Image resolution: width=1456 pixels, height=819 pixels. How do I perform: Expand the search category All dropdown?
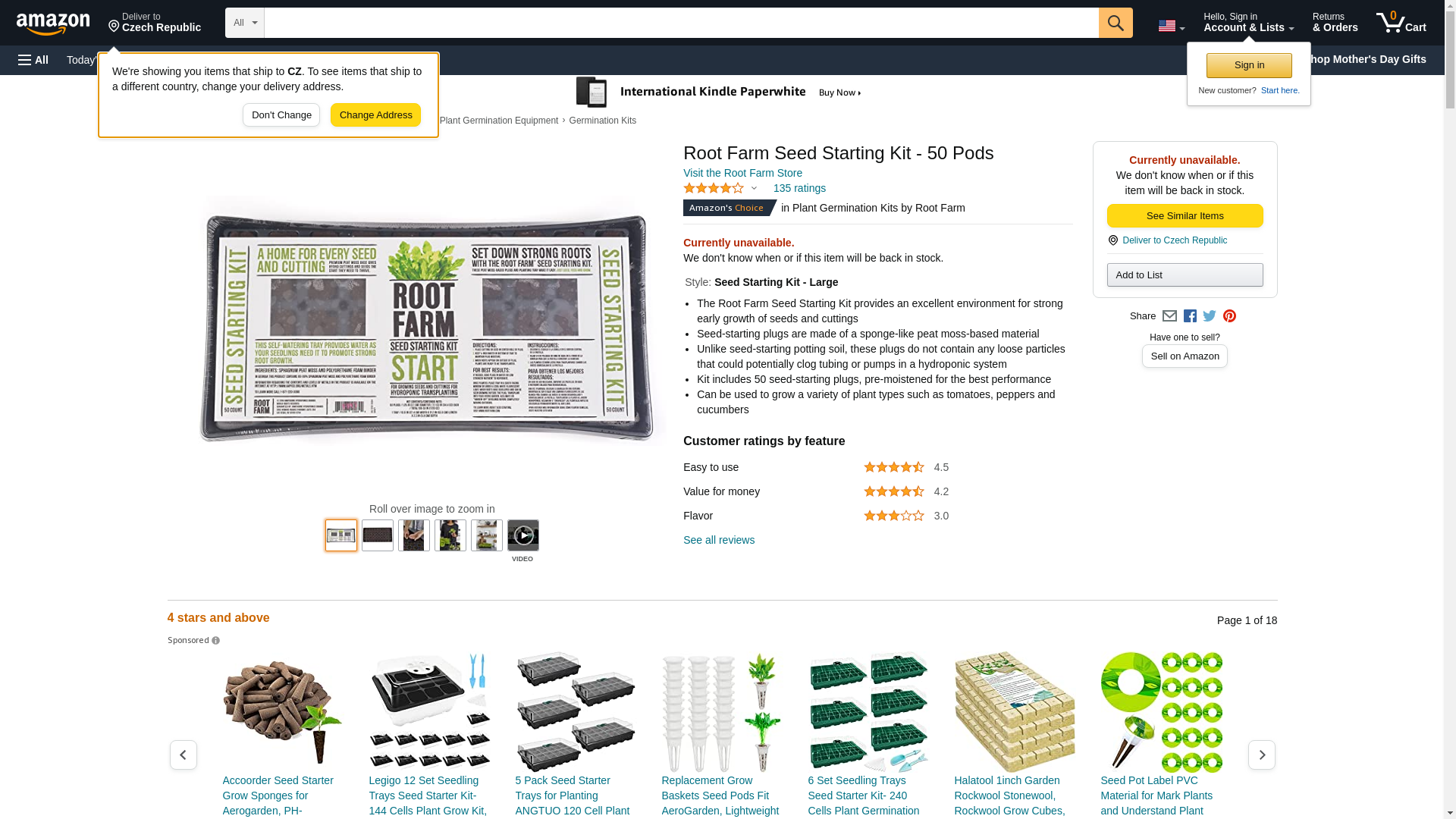pos(244,23)
